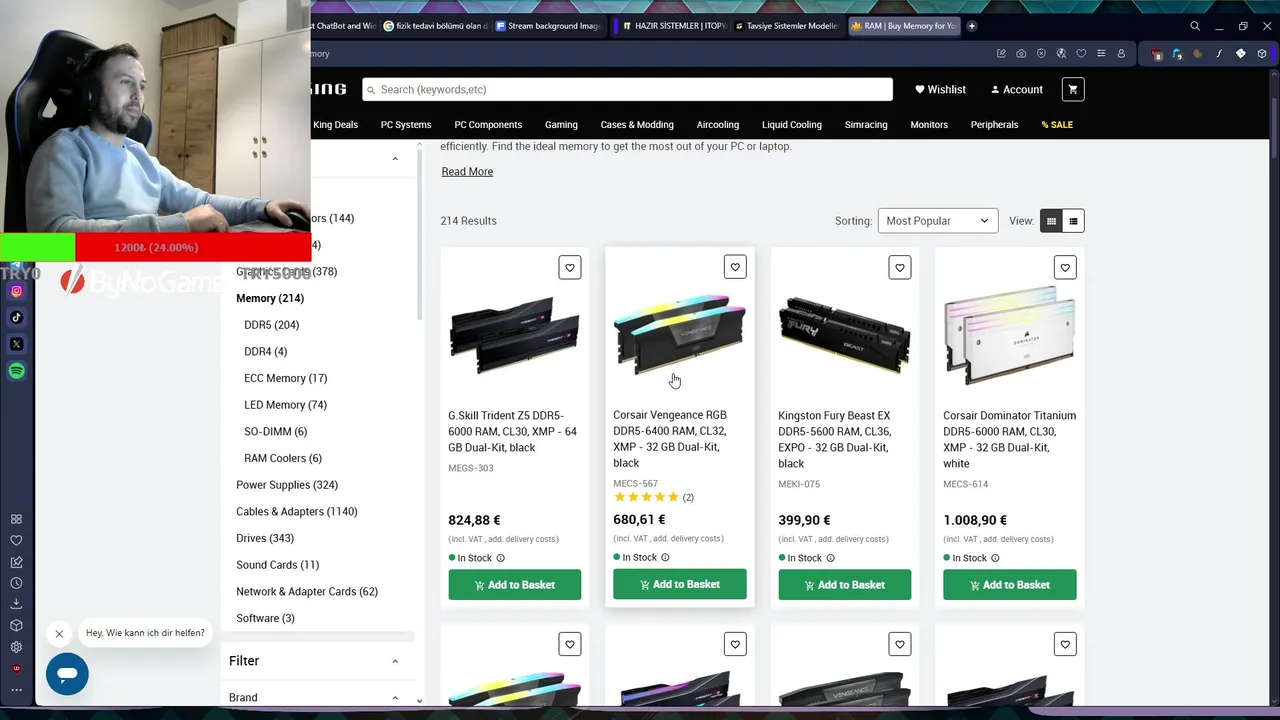
Task: Click the snapshot camera icon in address bar
Action: coord(1021,54)
